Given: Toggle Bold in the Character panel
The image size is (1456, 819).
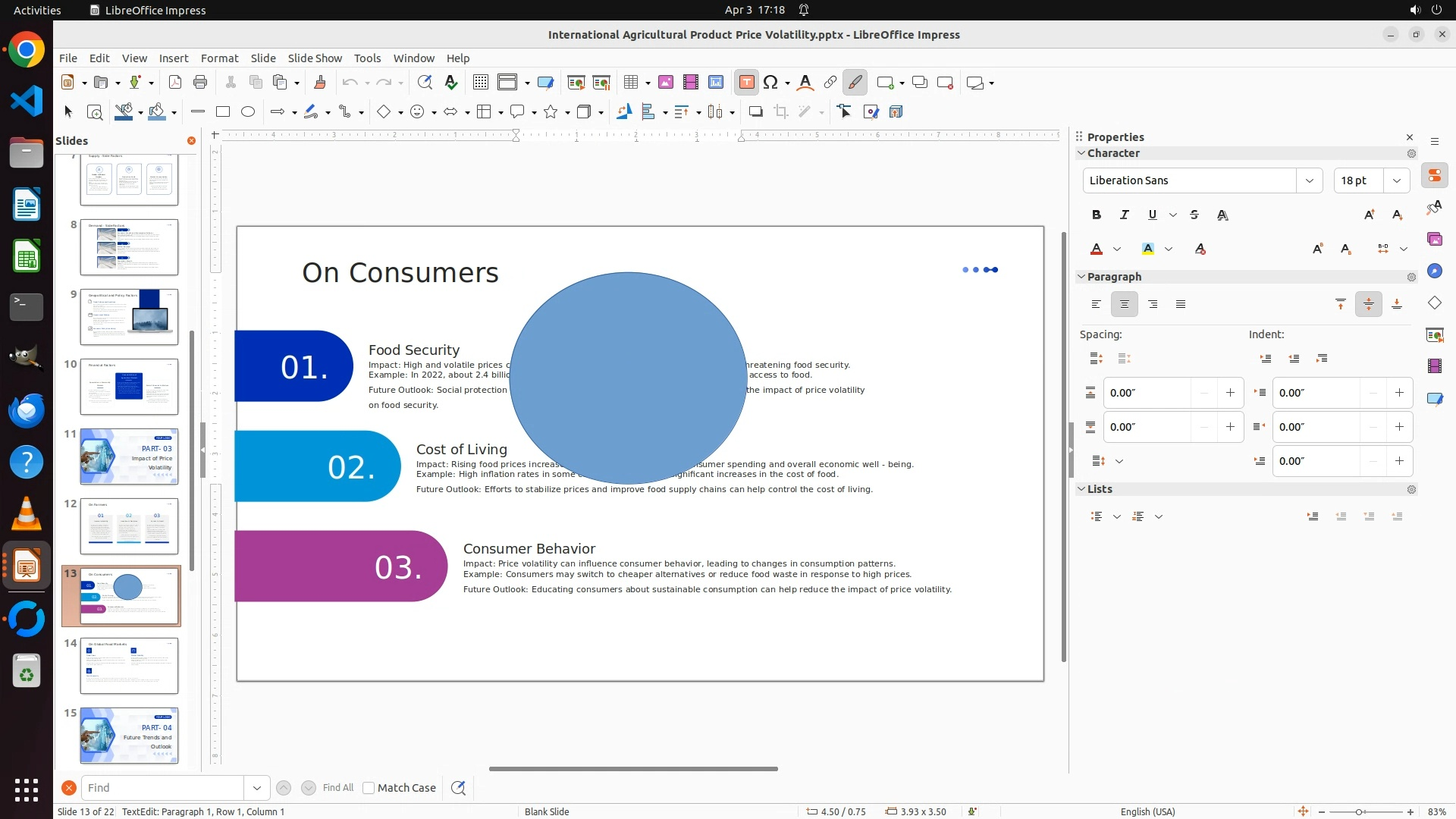Looking at the screenshot, I should (x=1096, y=215).
